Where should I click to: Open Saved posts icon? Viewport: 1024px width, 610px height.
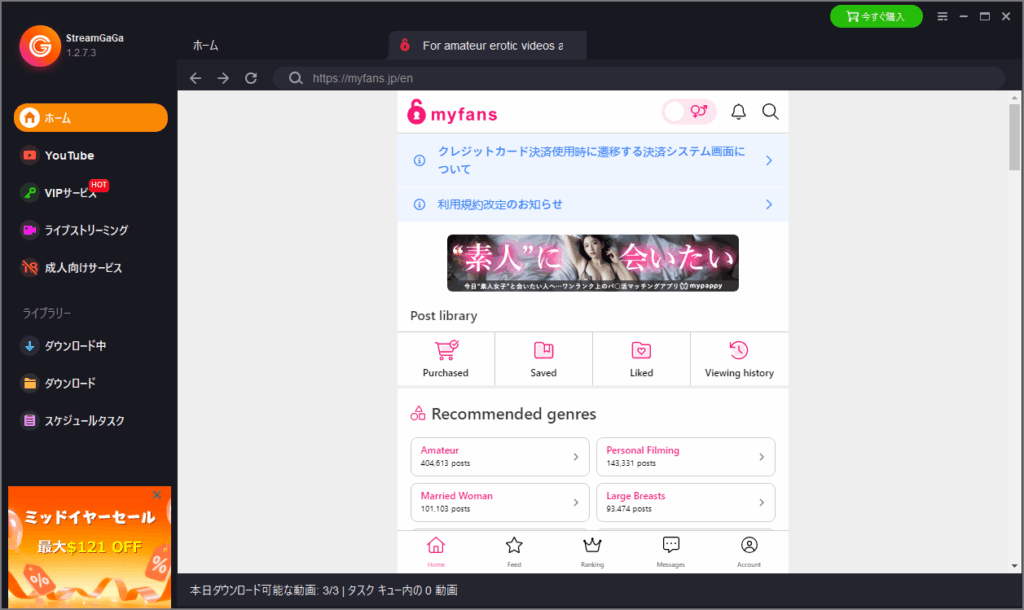543,350
